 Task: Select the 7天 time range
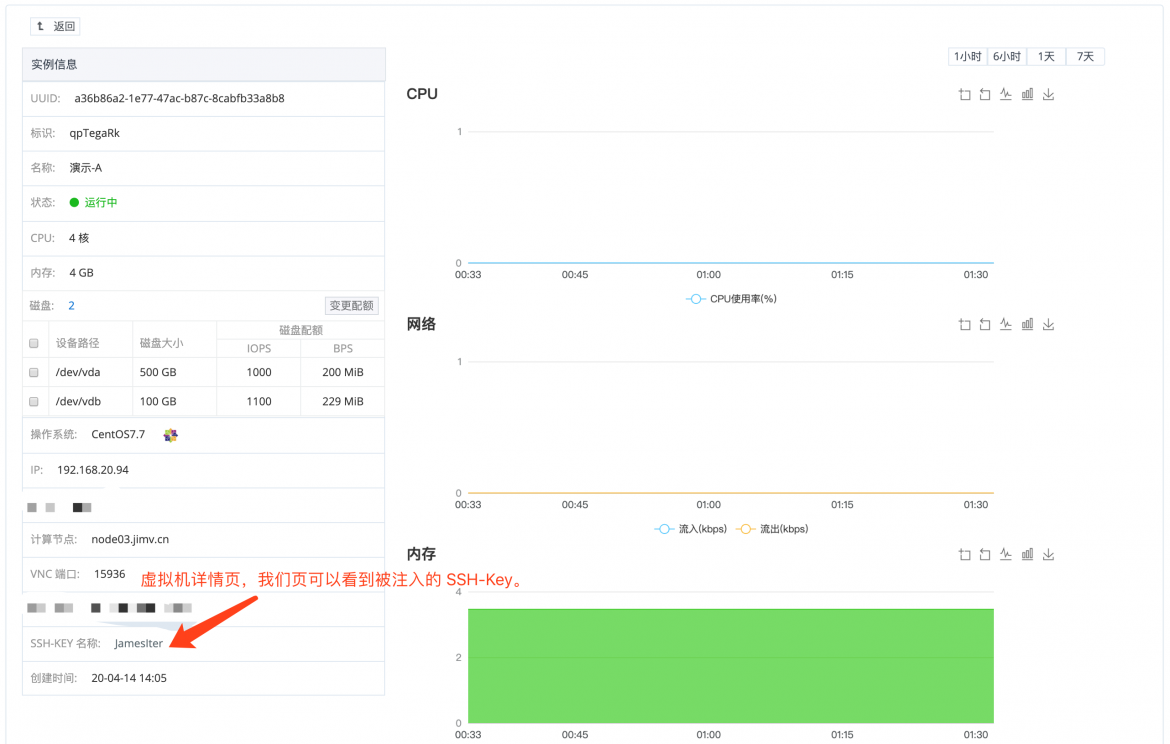coord(1086,57)
